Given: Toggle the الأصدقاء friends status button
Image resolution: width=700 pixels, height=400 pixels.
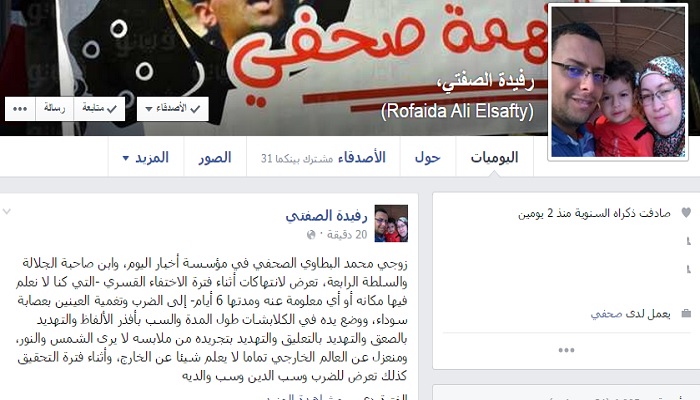Looking at the screenshot, I should click(x=173, y=109).
